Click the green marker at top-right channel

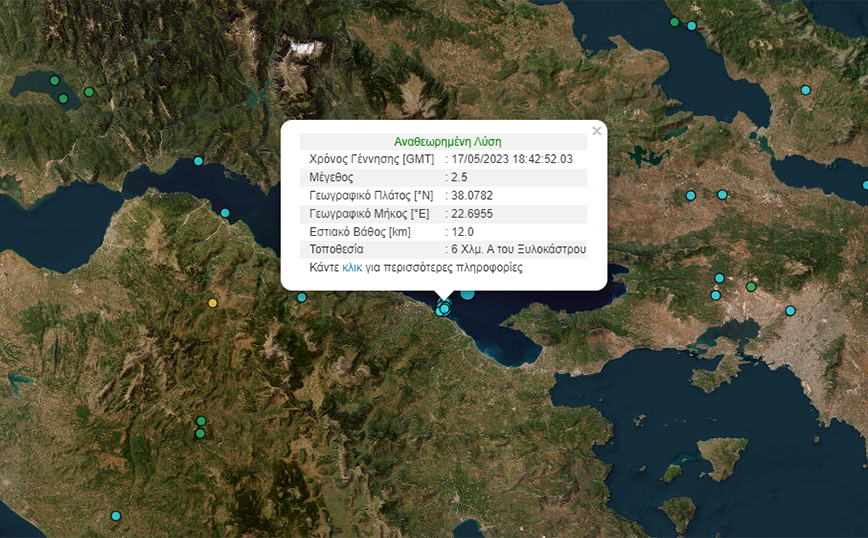674,22
